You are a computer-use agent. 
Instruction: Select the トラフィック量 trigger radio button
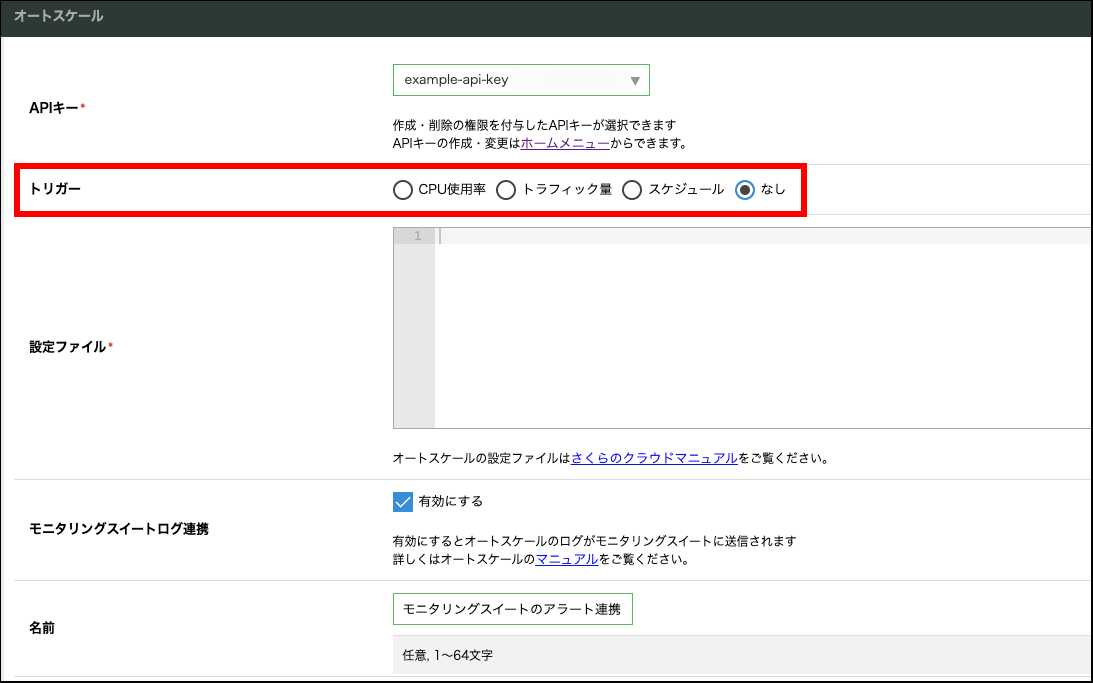click(x=507, y=190)
